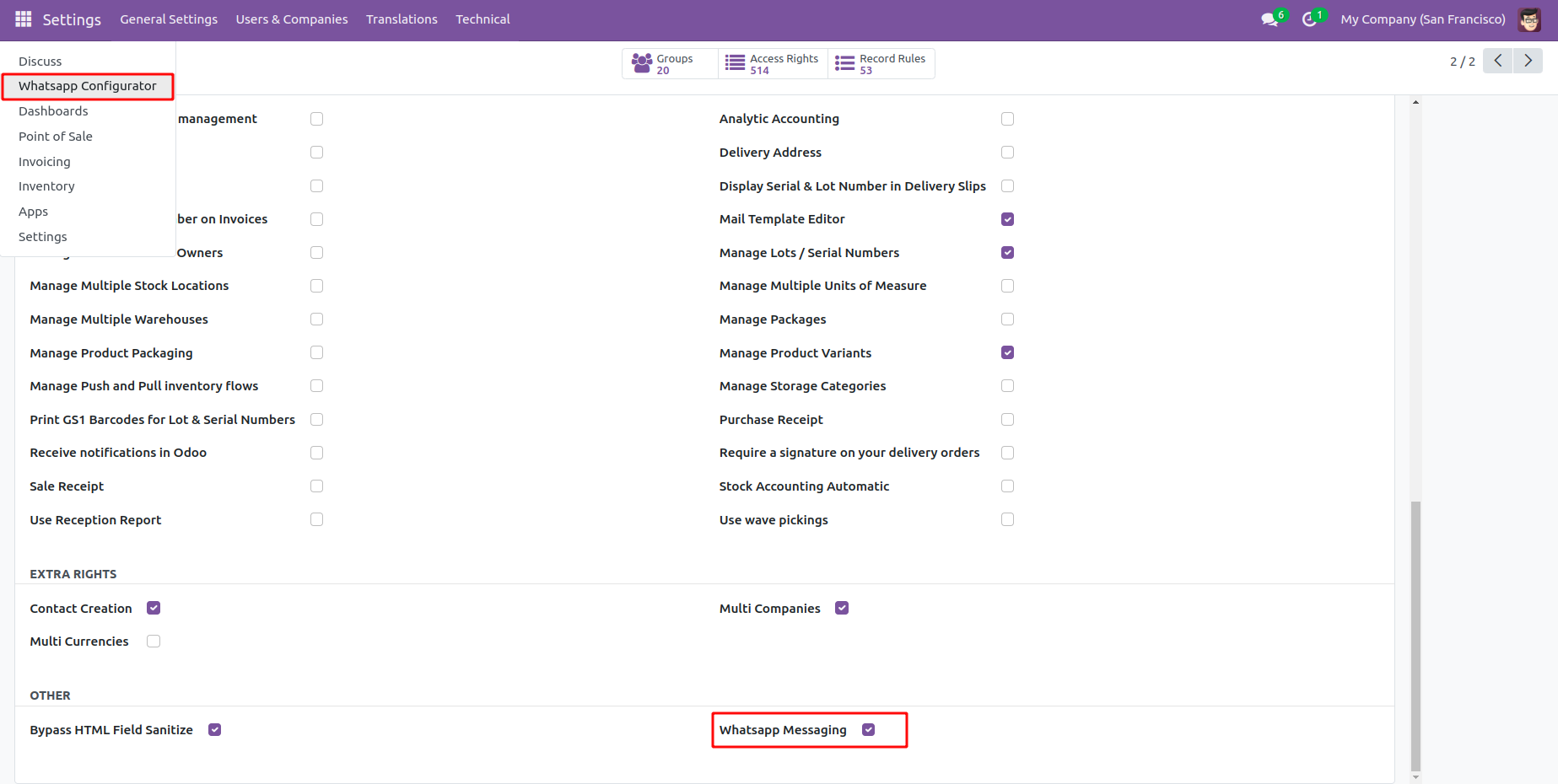
Task: Toggle Manage Product Variants checkbox
Action: [1007, 352]
